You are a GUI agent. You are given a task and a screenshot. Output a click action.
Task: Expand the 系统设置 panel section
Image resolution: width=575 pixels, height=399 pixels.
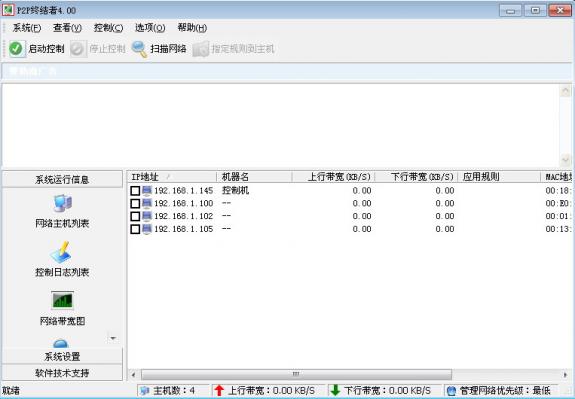(62, 356)
